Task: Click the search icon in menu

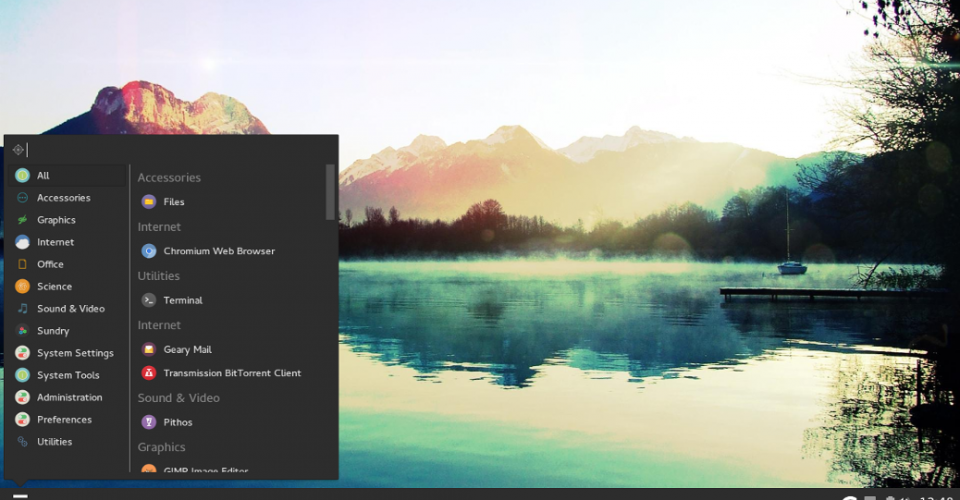Action: pos(18,150)
